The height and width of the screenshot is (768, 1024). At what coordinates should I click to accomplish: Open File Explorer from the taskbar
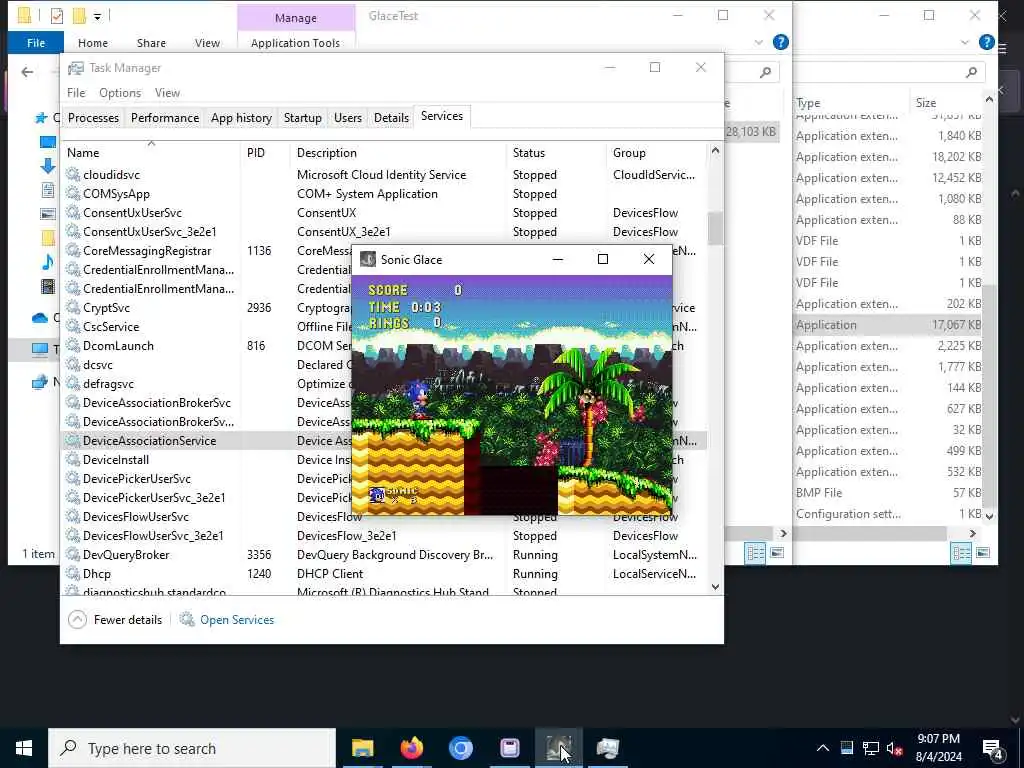pyautogui.click(x=362, y=748)
